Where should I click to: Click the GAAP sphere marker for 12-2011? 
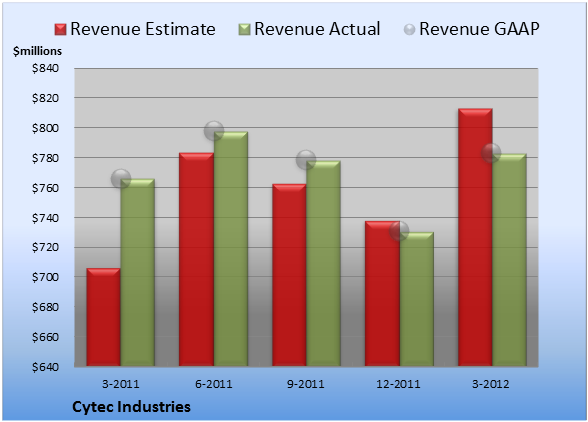(399, 231)
